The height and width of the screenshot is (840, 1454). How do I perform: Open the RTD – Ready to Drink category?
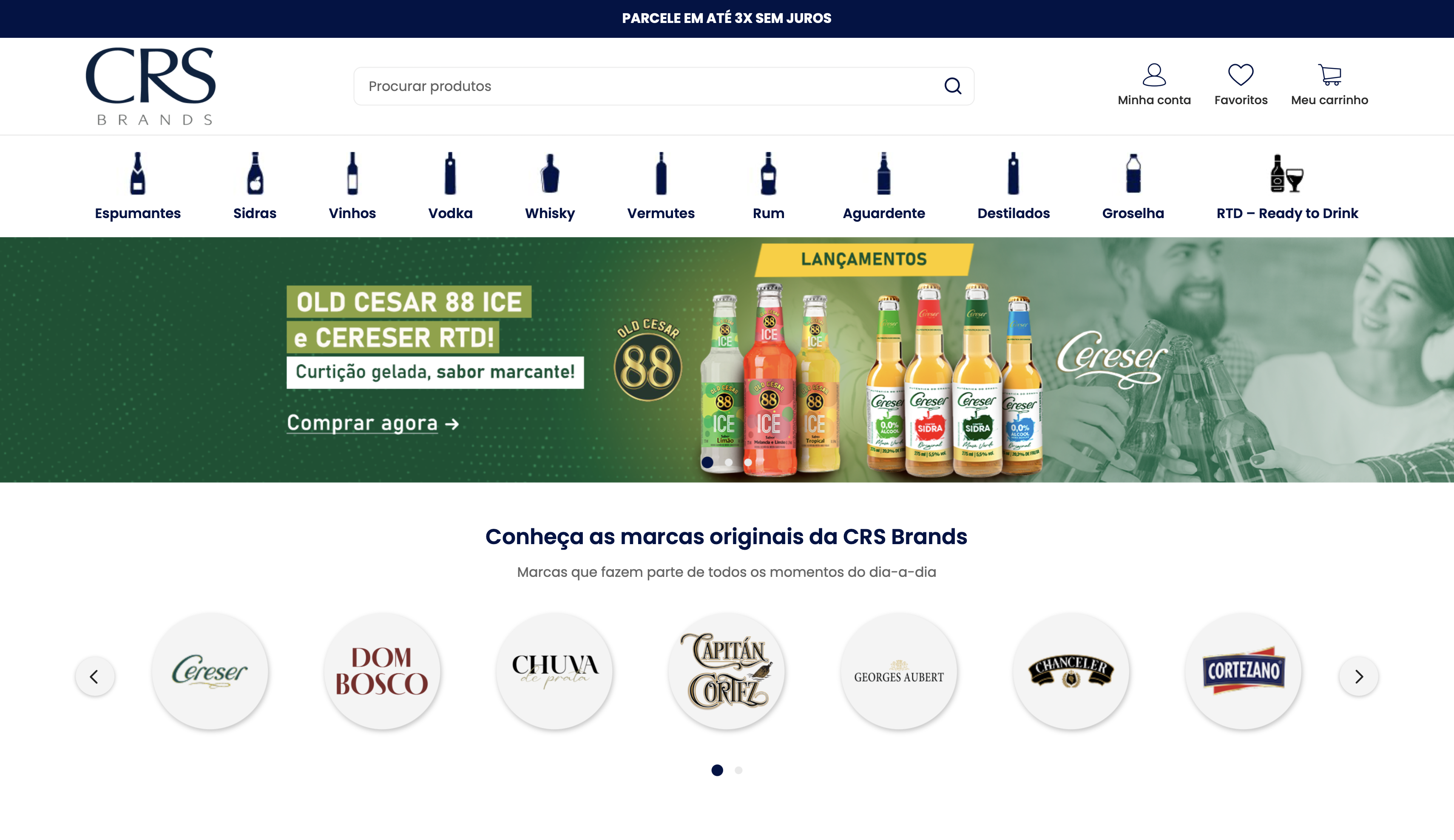click(1287, 186)
